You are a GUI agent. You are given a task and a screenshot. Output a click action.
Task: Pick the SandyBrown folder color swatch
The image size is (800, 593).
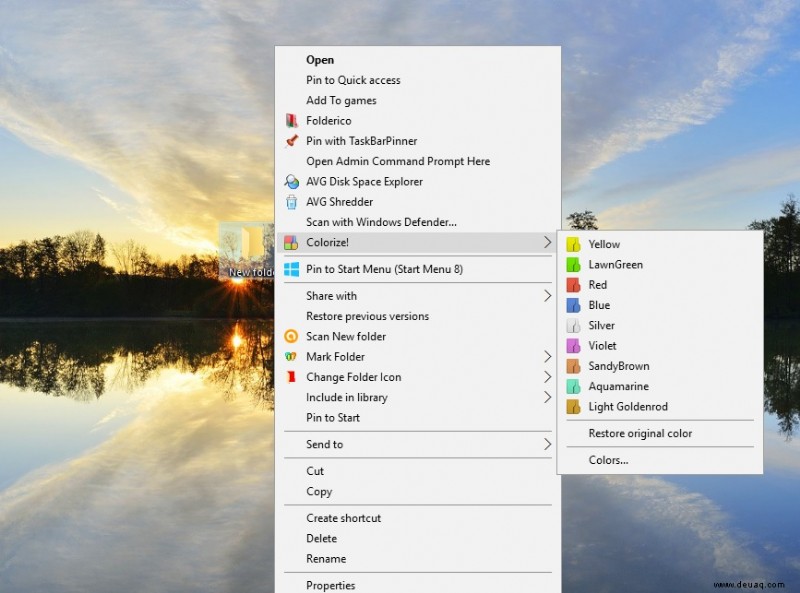[x=573, y=366]
